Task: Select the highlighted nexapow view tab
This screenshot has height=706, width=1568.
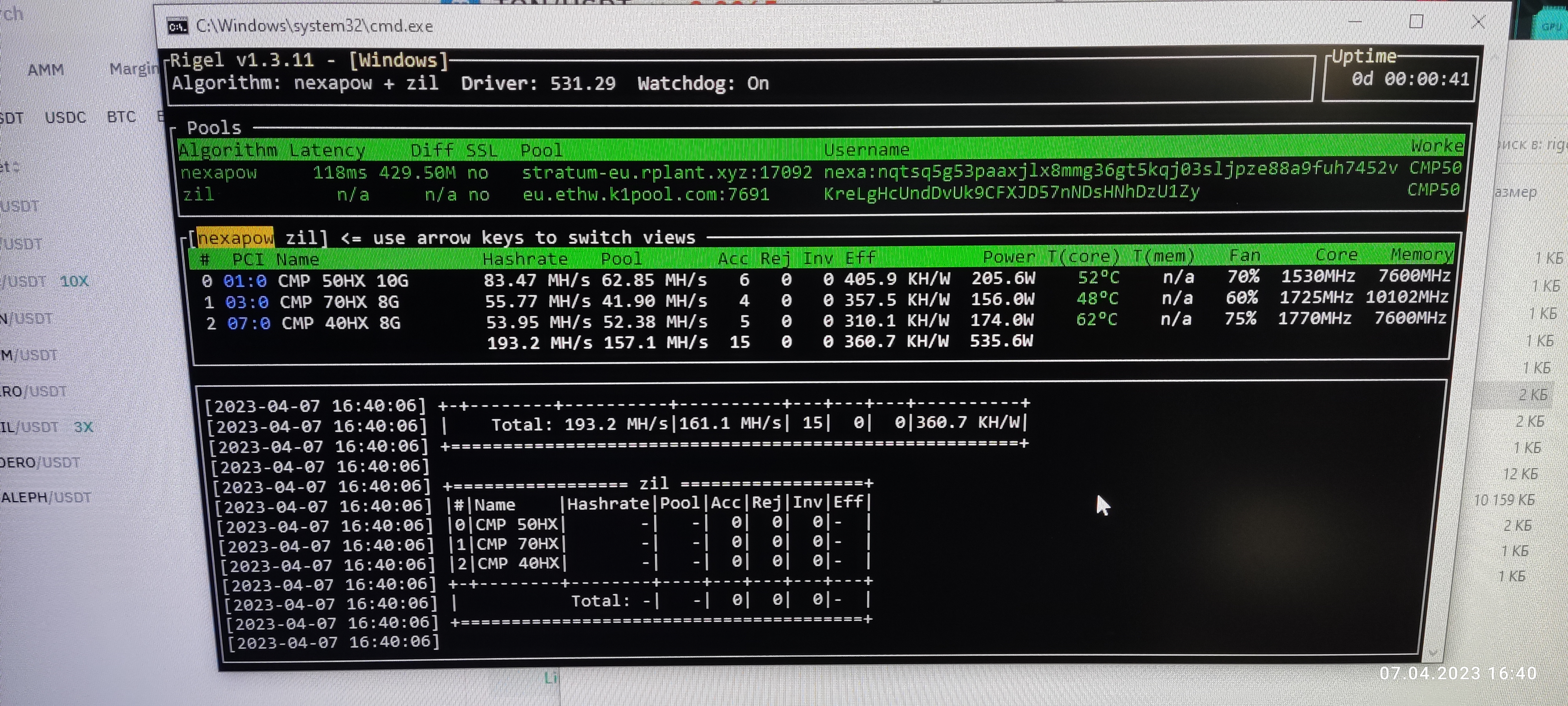Action: 236,238
